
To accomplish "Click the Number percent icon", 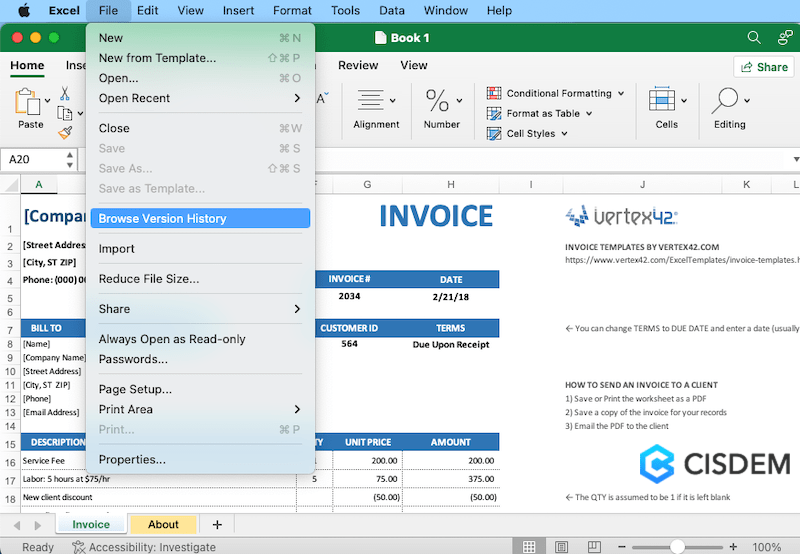I will tap(438, 101).
